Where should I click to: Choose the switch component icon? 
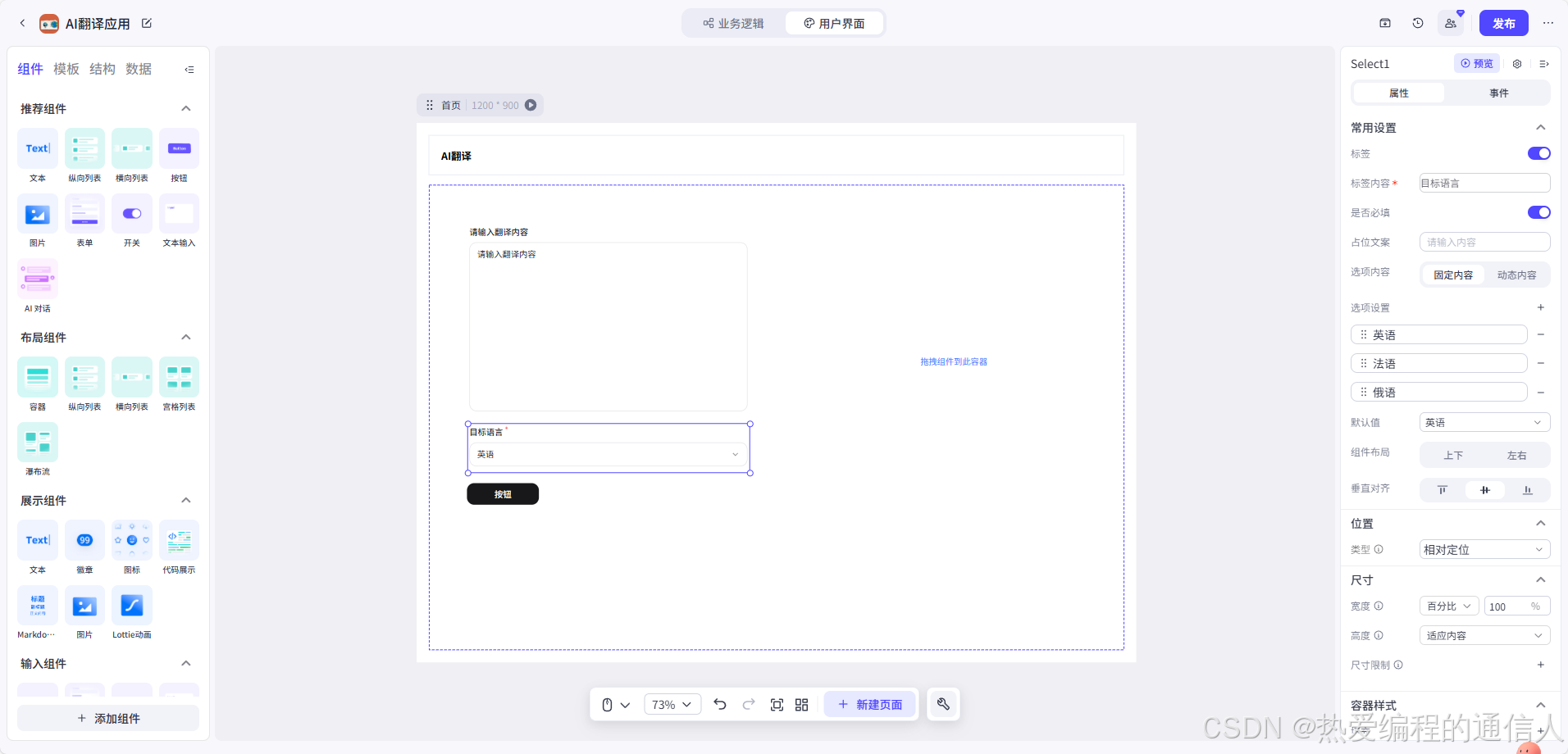coord(132,214)
